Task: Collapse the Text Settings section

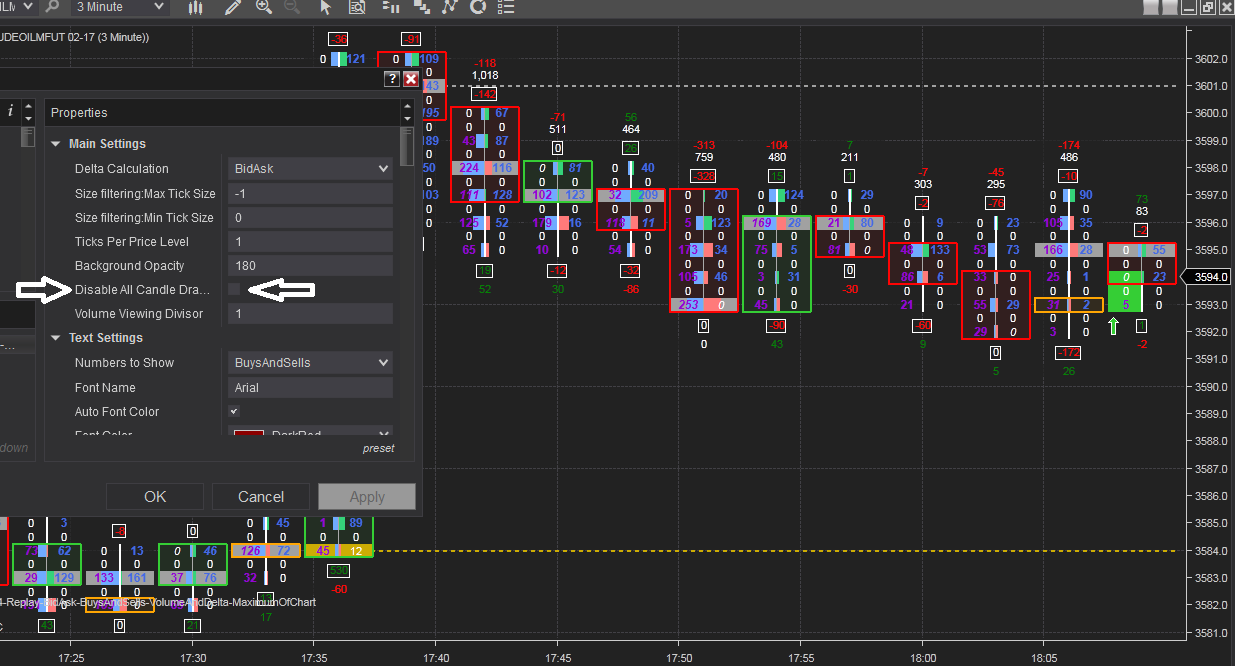Action: [x=56, y=338]
